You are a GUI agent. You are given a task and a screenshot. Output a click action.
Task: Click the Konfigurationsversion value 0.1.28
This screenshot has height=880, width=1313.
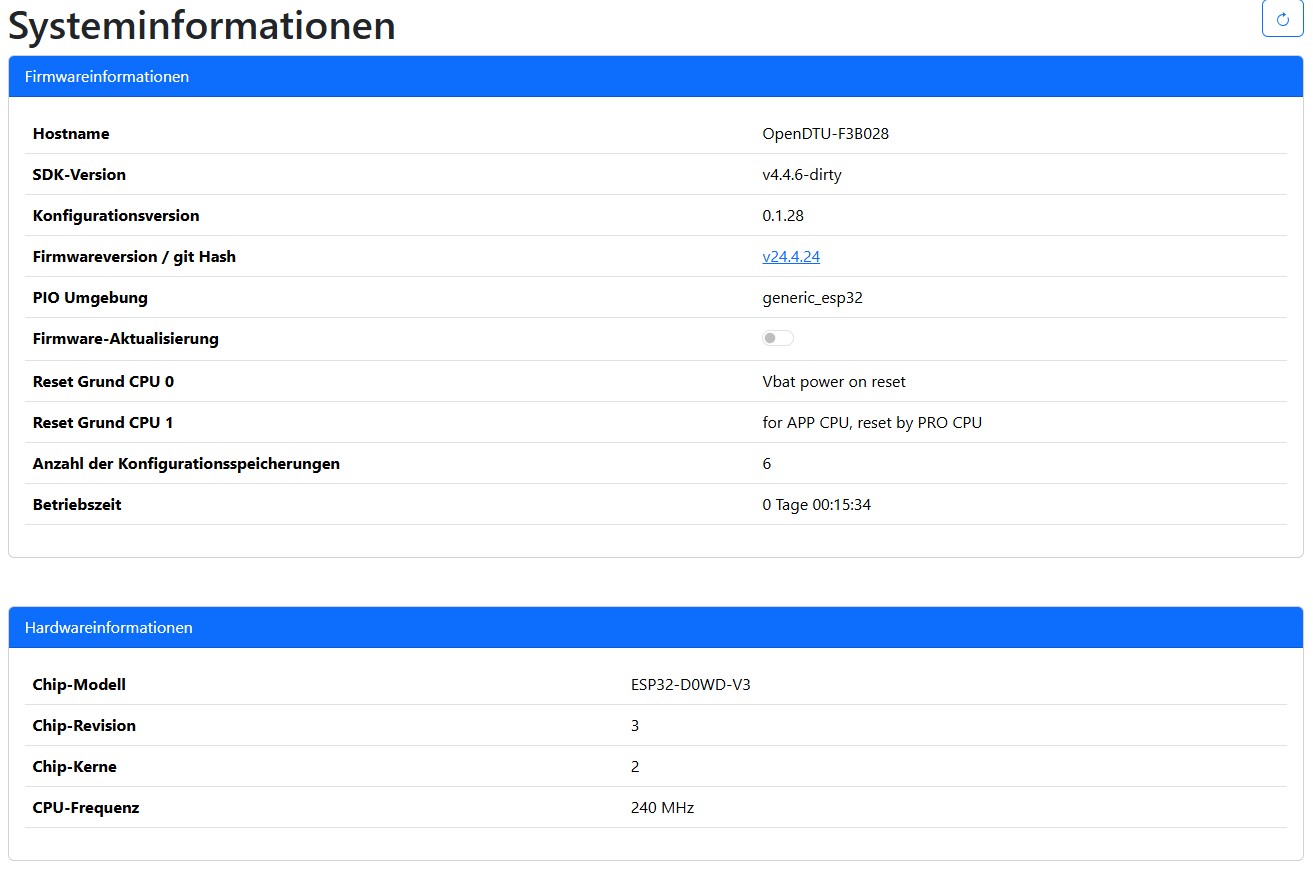(x=782, y=216)
